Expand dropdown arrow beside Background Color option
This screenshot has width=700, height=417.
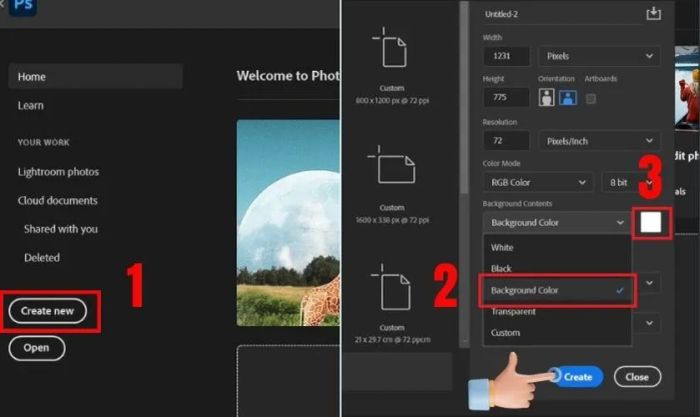(650, 283)
